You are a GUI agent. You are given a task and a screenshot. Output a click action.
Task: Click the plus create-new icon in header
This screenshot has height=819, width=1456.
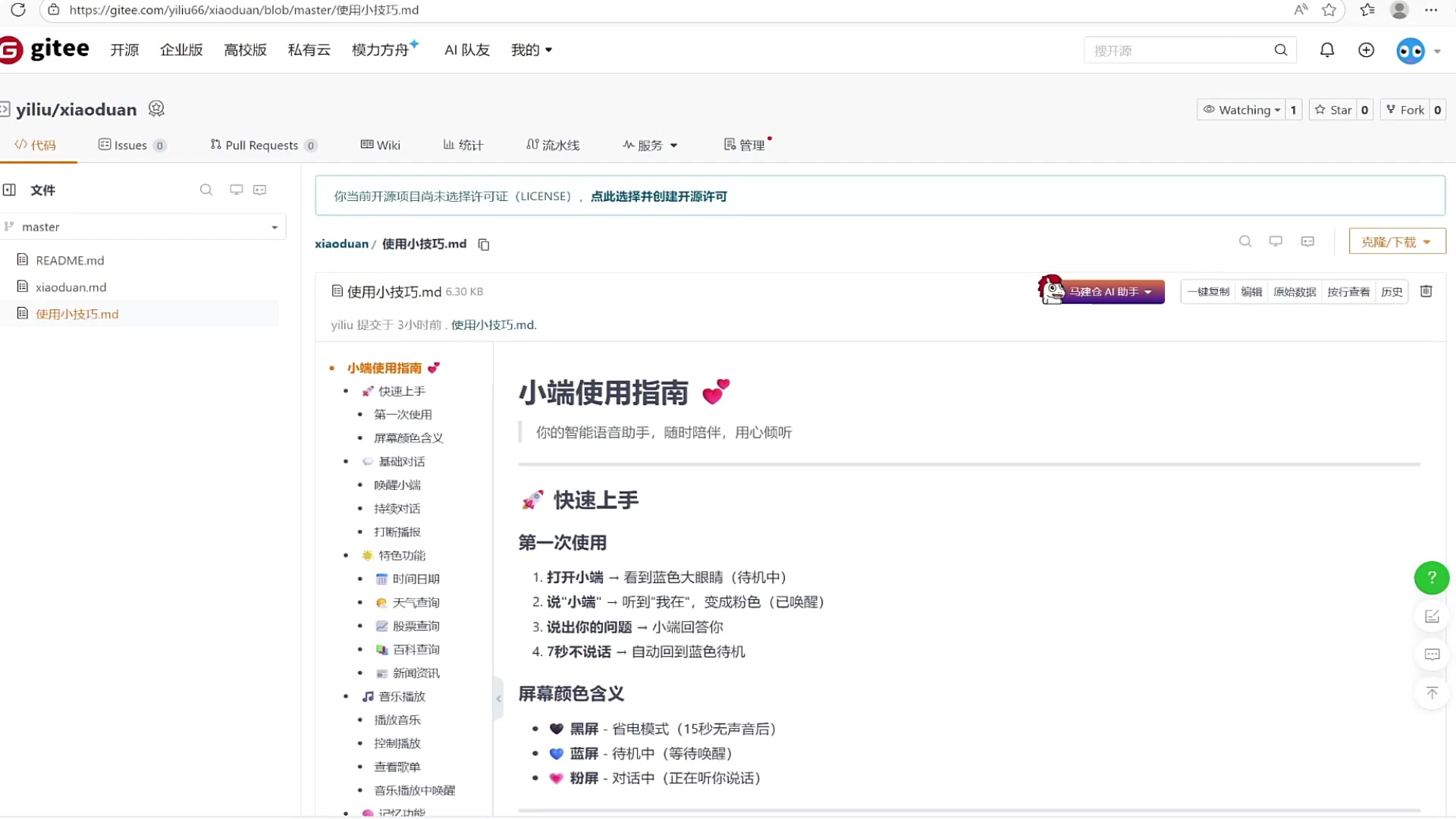[1366, 50]
